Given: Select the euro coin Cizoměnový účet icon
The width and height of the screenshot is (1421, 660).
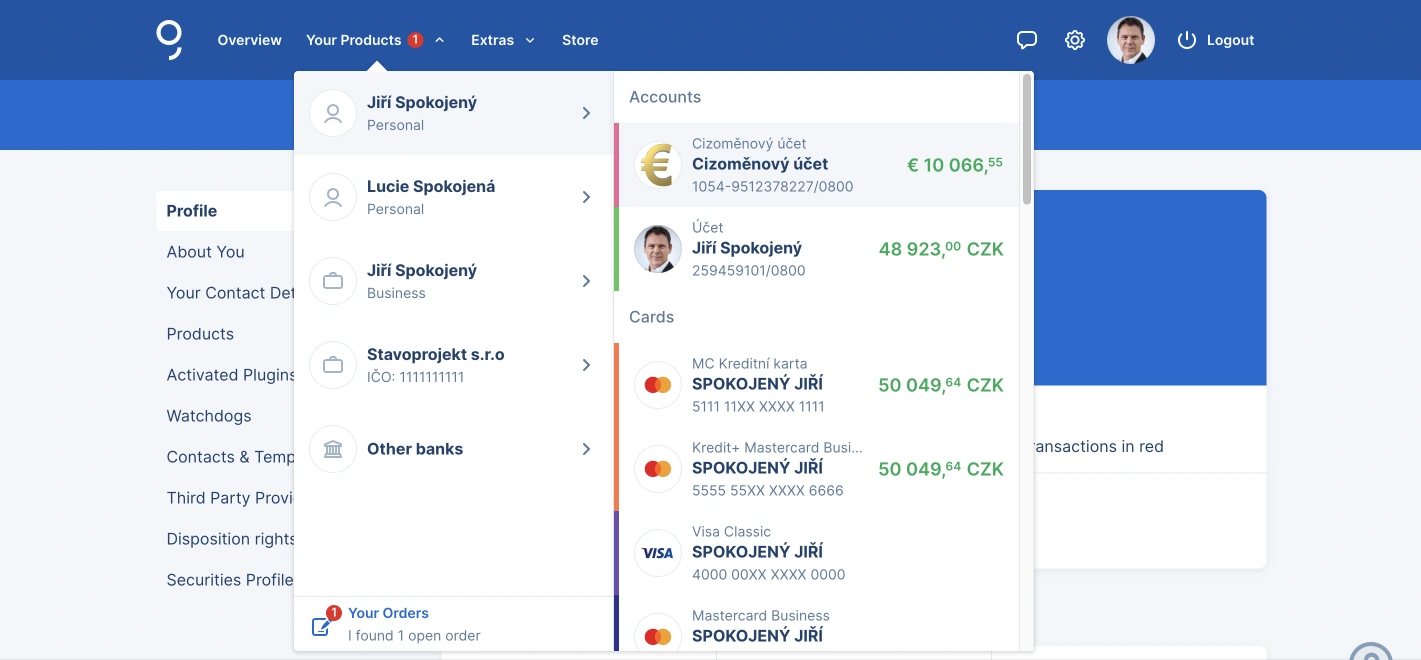Looking at the screenshot, I should point(657,165).
